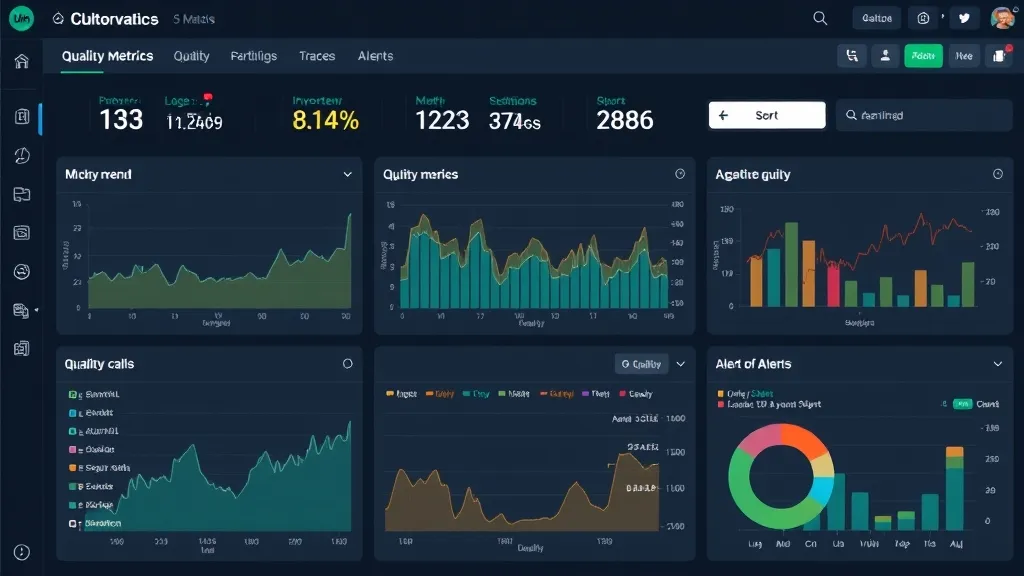Click the 2886 metric value

pyautogui.click(x=624, y=120)
